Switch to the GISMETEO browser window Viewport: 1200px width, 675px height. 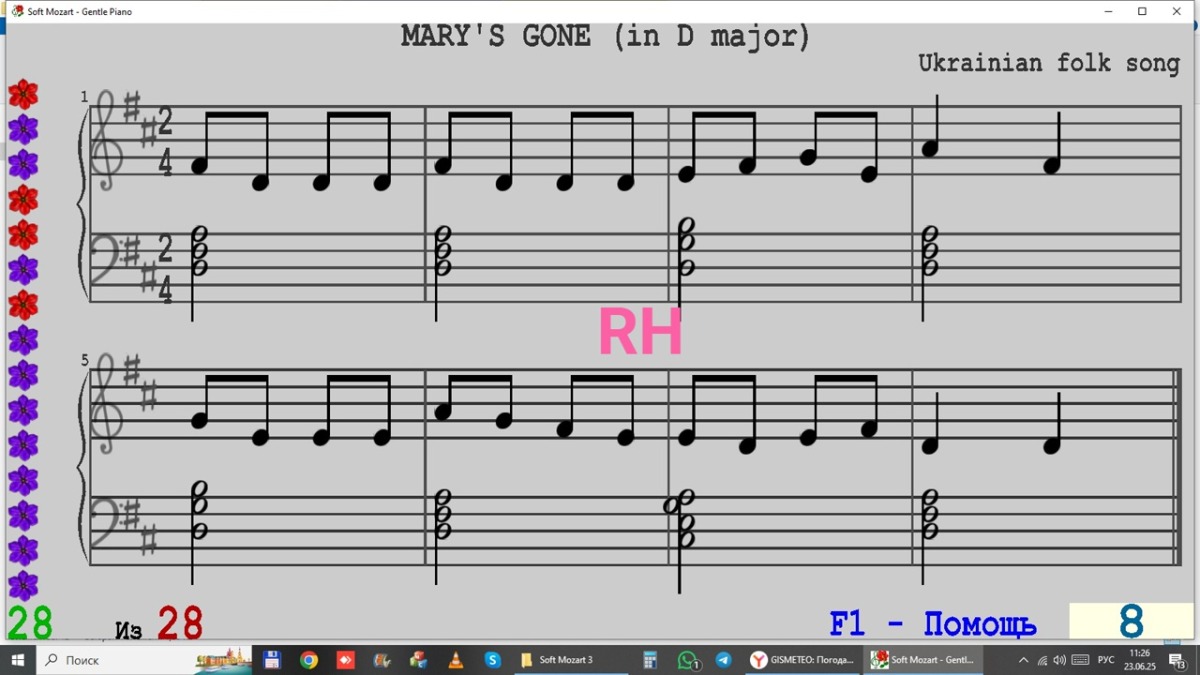point(803,660)
